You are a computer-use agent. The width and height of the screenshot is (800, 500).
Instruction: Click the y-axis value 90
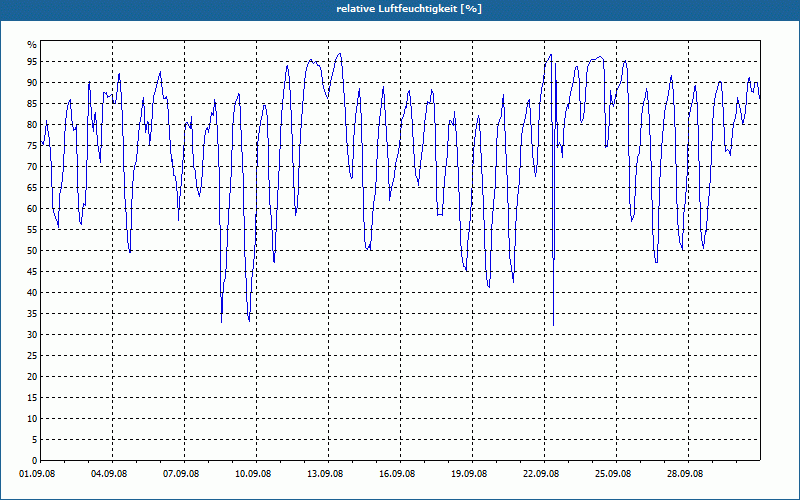click(32, 83)
